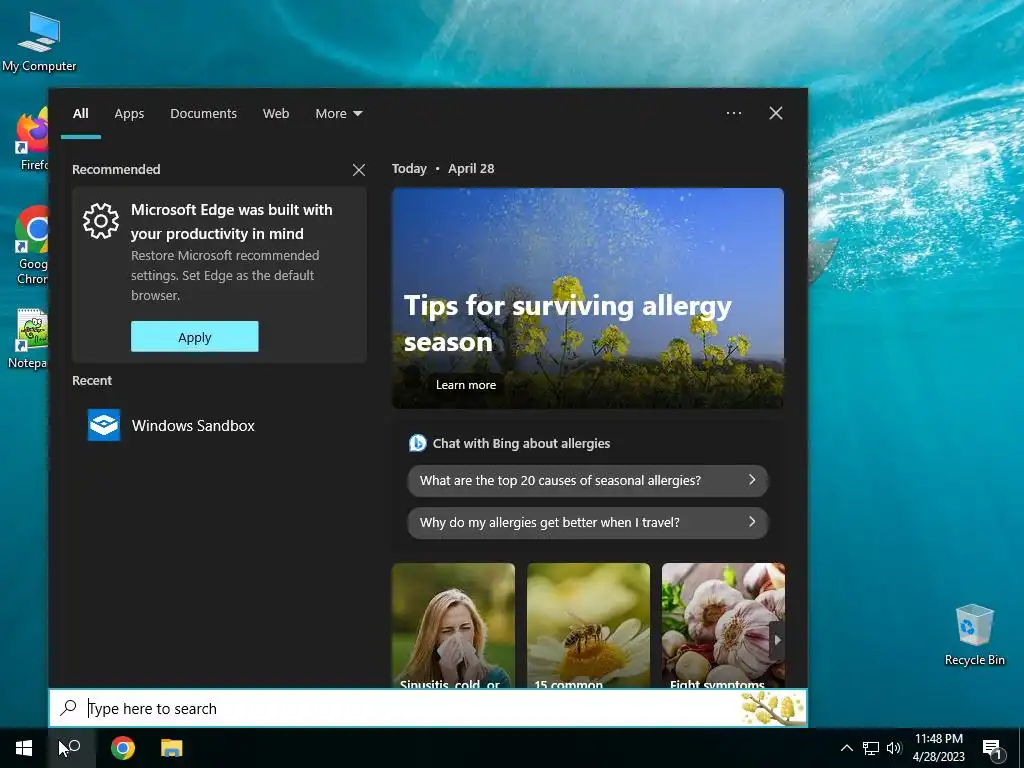Click the taskbar search icon
The image size is (1024, 768).
pyautogui.click(x=72, y=748)
